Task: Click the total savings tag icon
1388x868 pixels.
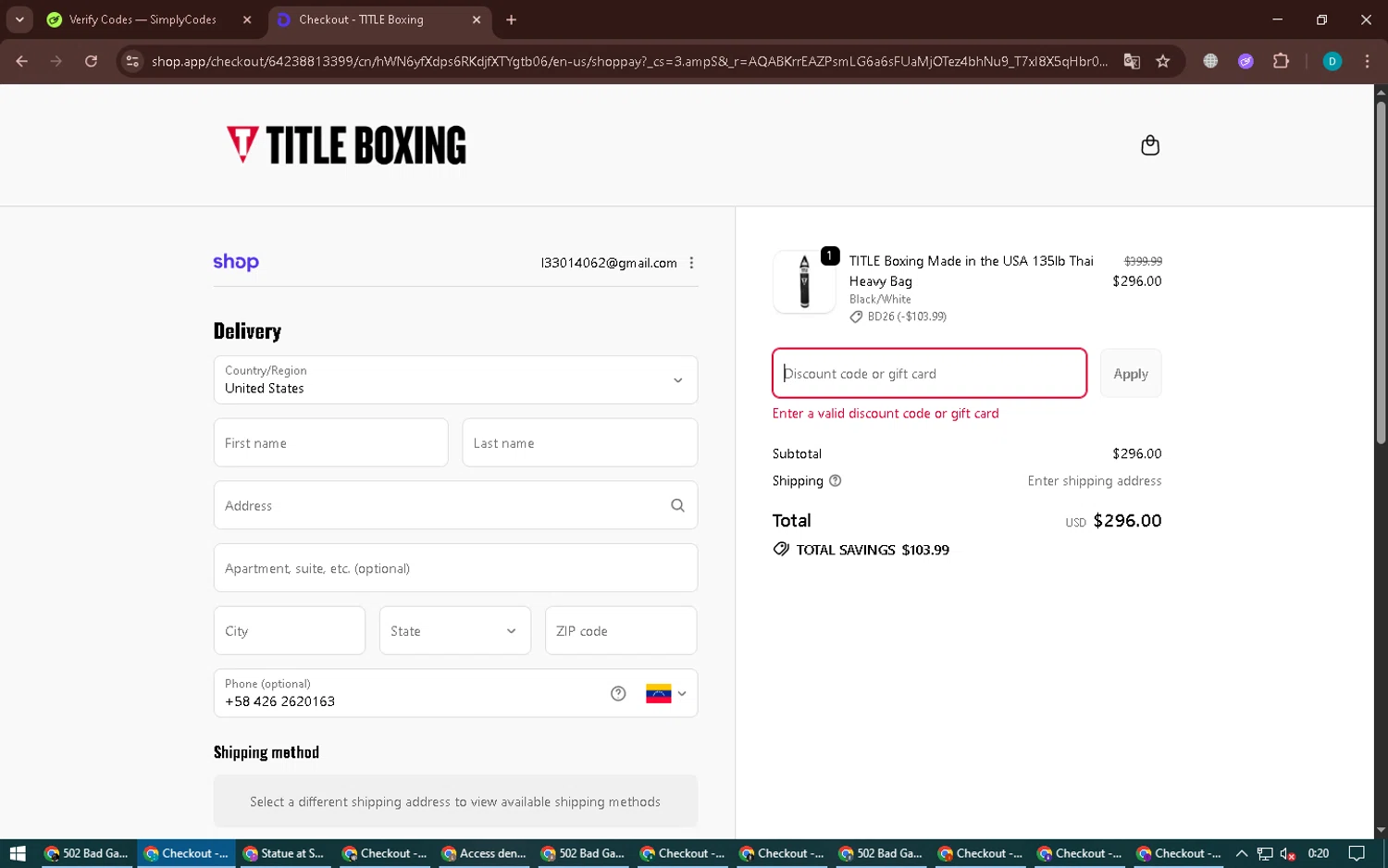Action: click(x=781, y=549)
